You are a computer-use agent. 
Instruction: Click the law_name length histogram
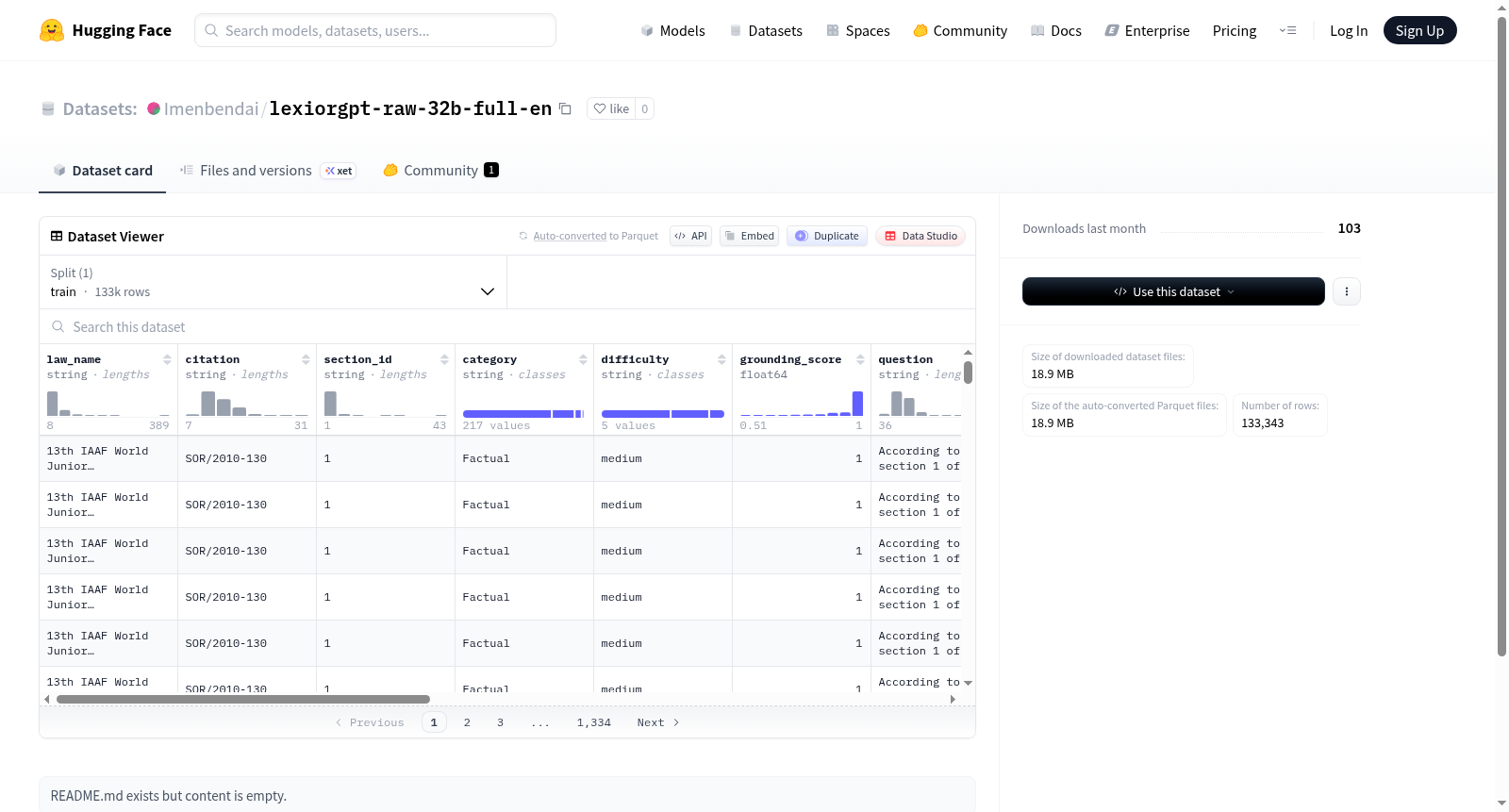click(108, 404)
